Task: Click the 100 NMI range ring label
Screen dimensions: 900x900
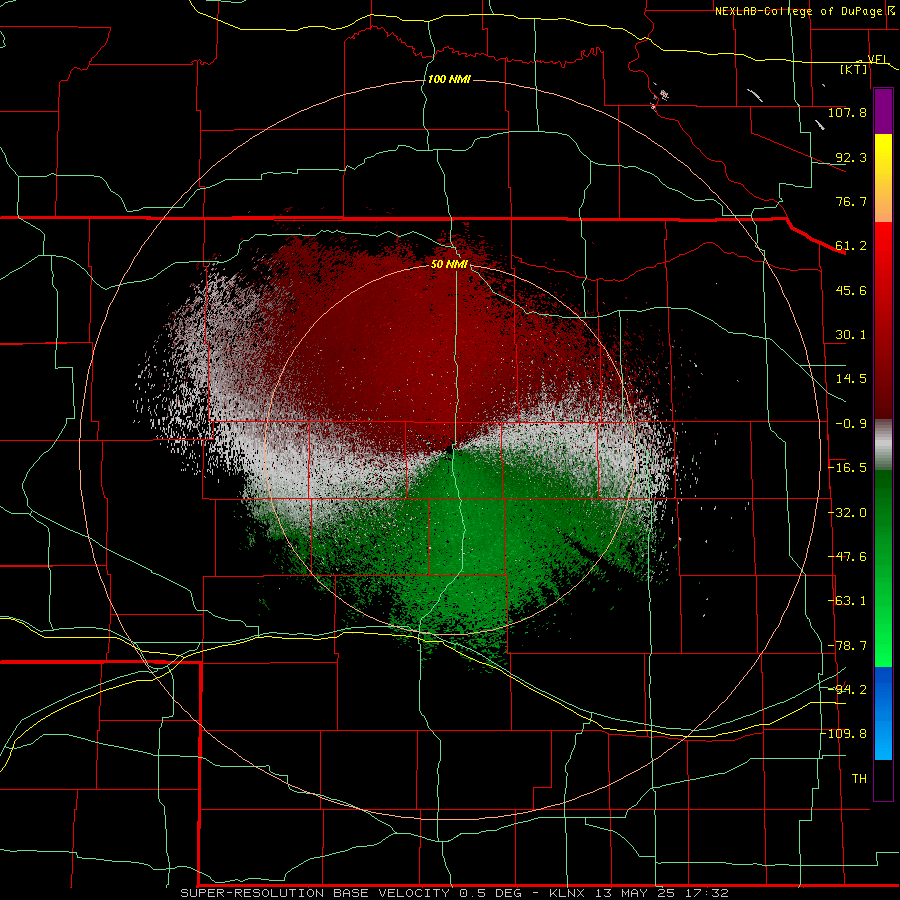Action: (x=449, y=79)
